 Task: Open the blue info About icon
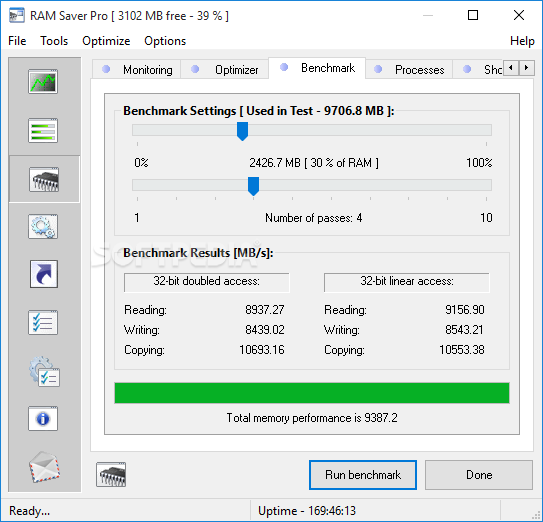[x=43, y=418]
